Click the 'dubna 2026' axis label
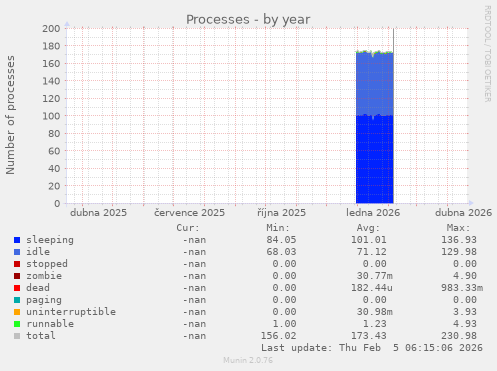Screen dimensions: 497x371 click(x=463, y=213)
